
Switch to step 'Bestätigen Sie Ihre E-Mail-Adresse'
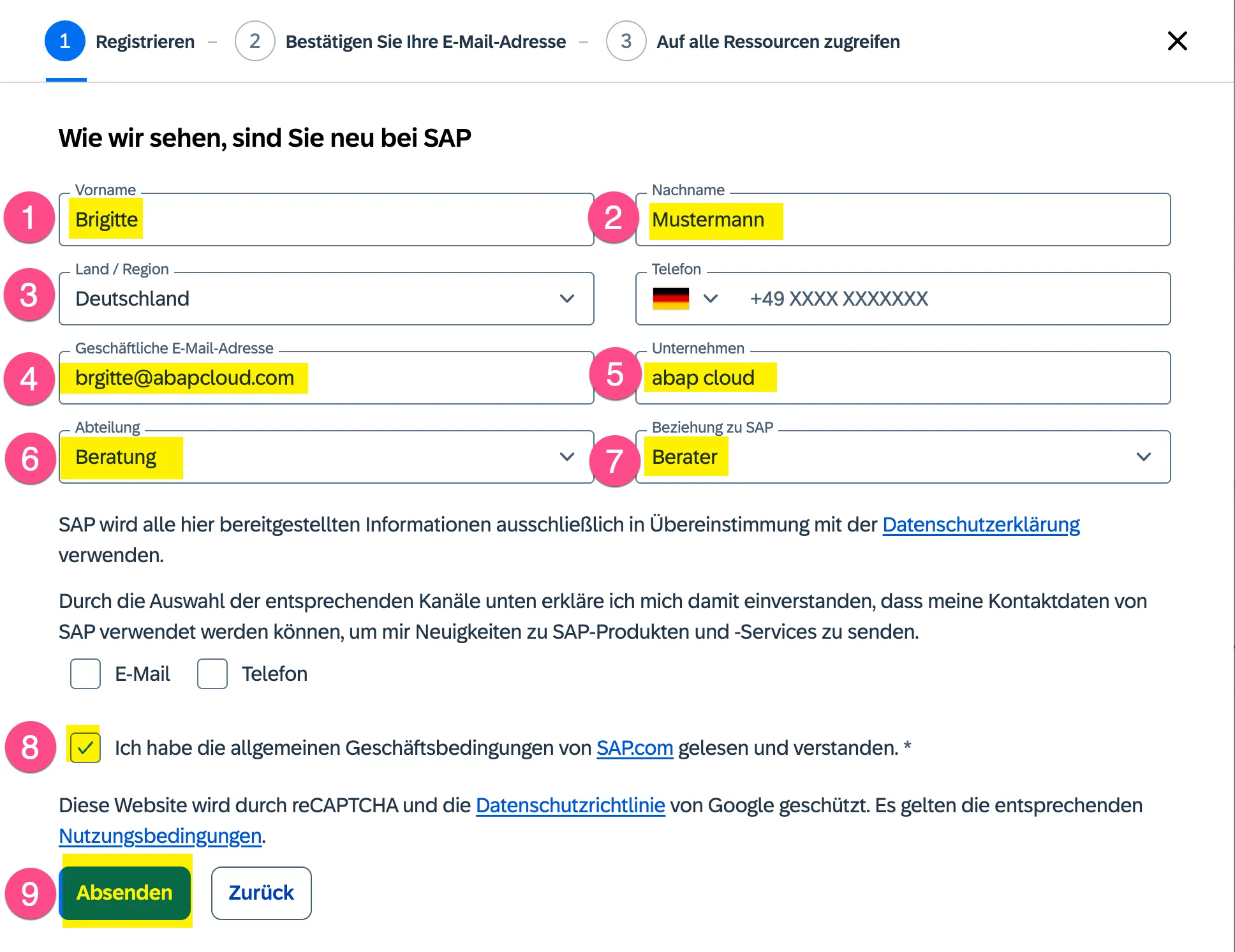[425, 41]
